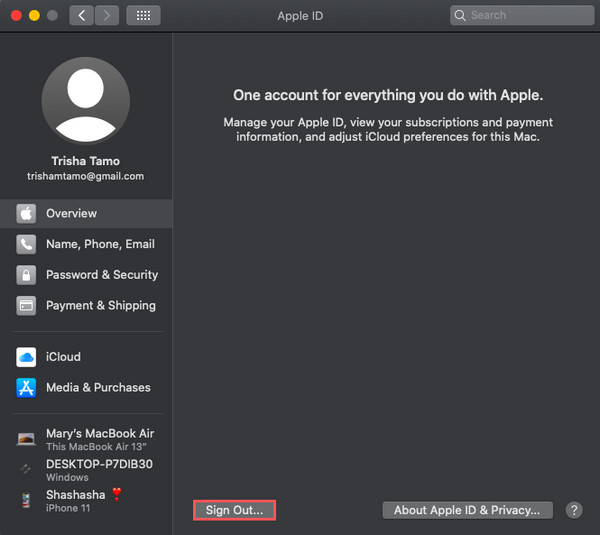Click the iCloud cloud icon
Viewport: 600px width, 535px height.
pyautogui.click(x=26, y=357)
